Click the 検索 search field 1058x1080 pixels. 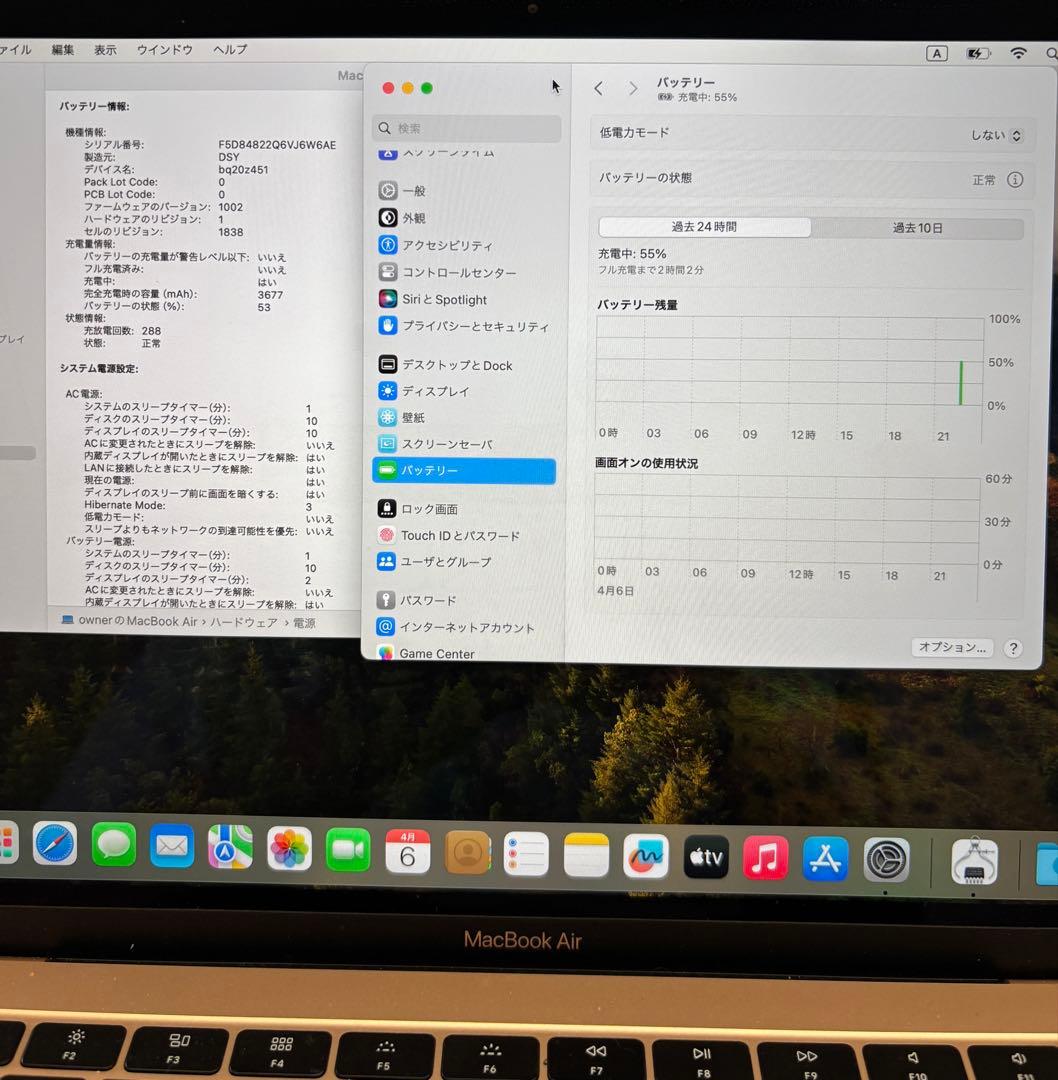pyautogui.click(x=466, y=128)
